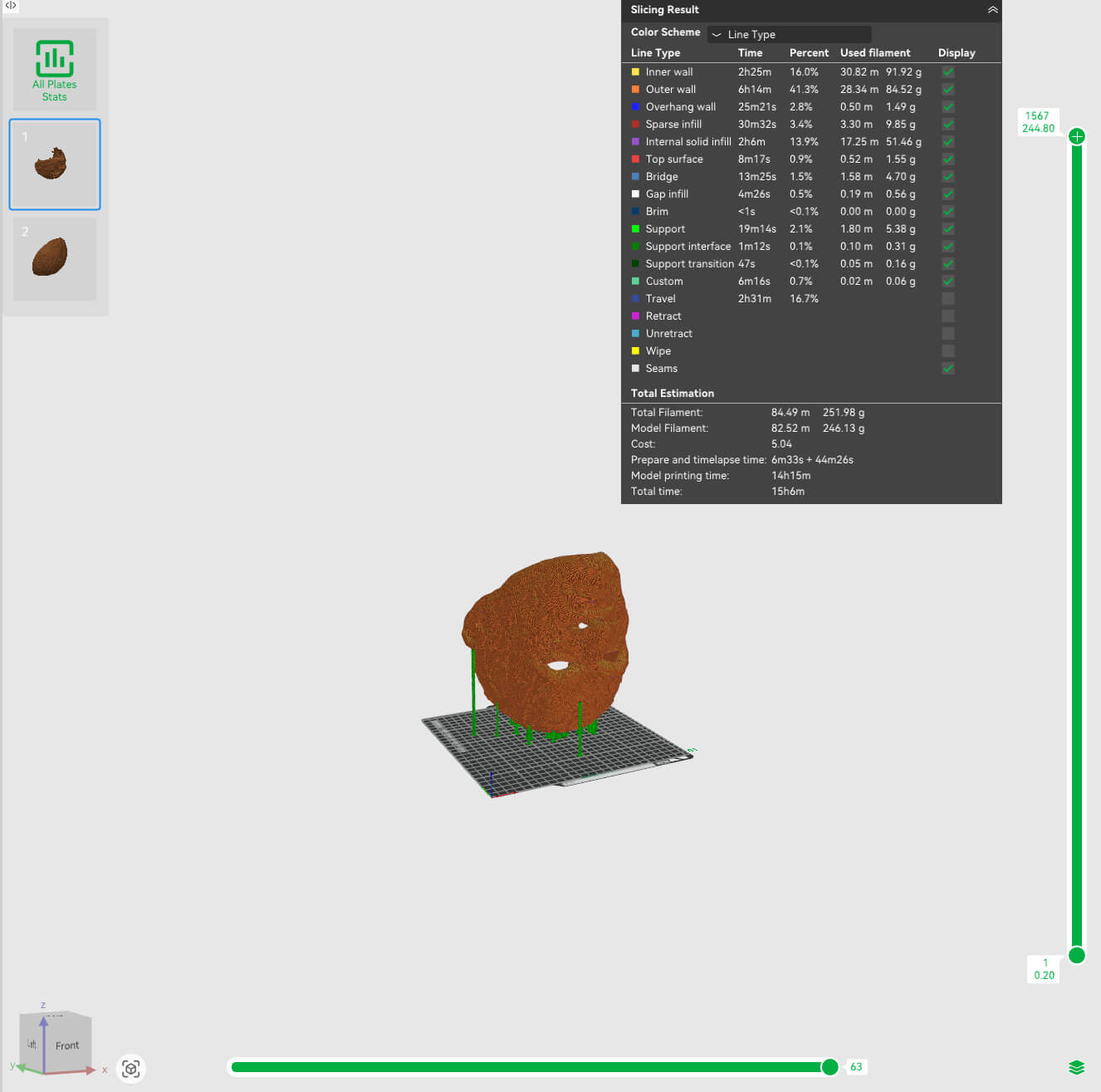This screenshot has height=1092, width=1101.
Task: Enable the Retract display checkbox
Action: [948, 316]
